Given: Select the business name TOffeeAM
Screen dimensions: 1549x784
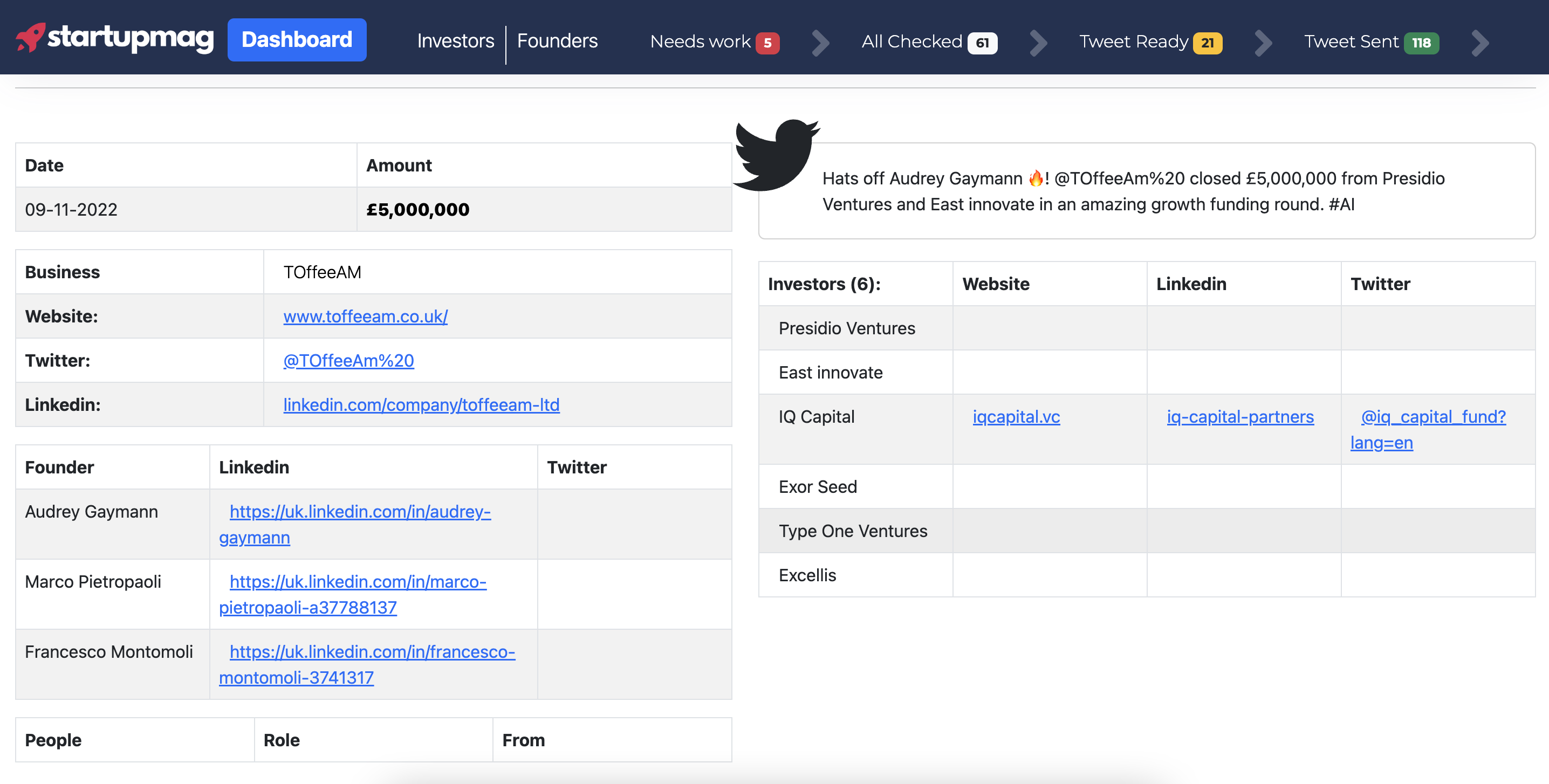Looking at the screenshot, I should 323,272.
